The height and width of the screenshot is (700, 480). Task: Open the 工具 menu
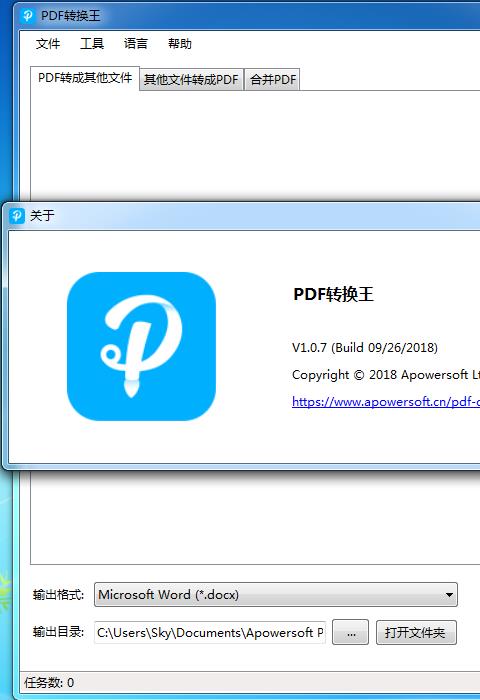point(92,44)
